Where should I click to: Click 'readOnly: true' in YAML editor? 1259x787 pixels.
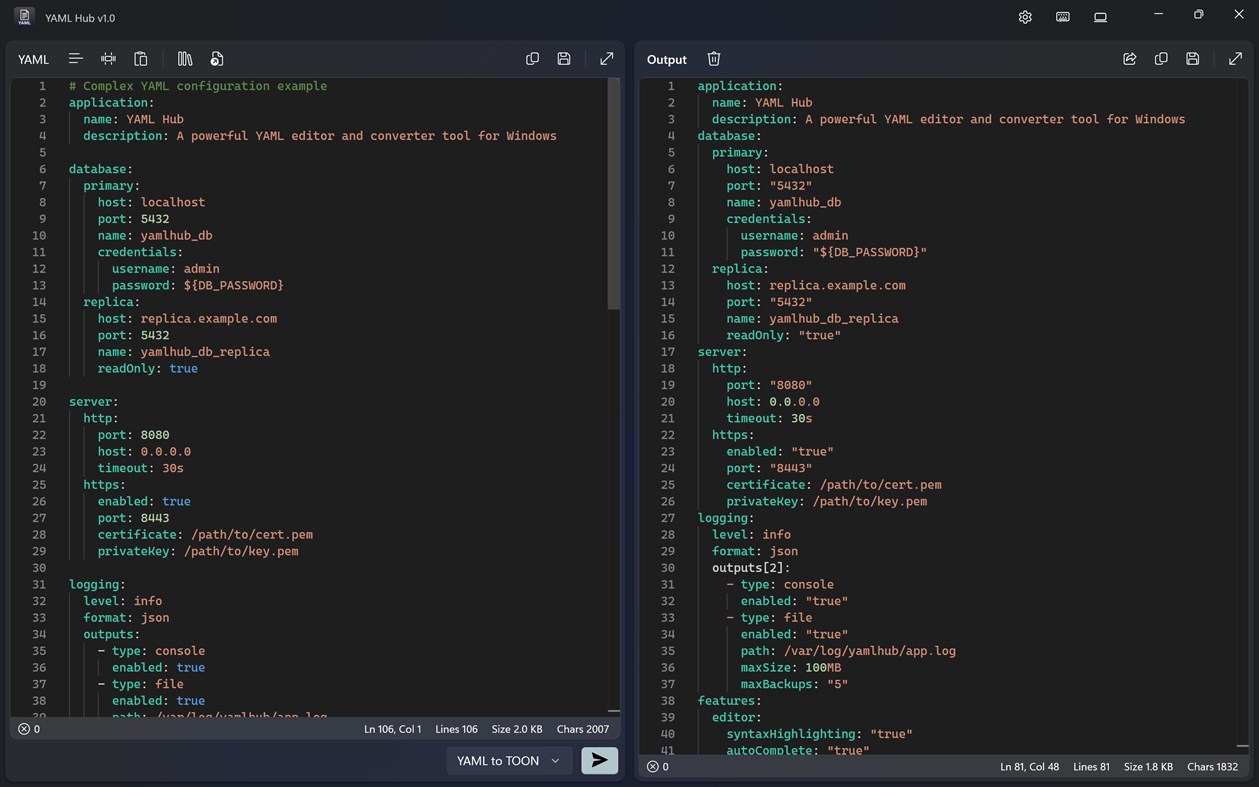pos(147,368)
